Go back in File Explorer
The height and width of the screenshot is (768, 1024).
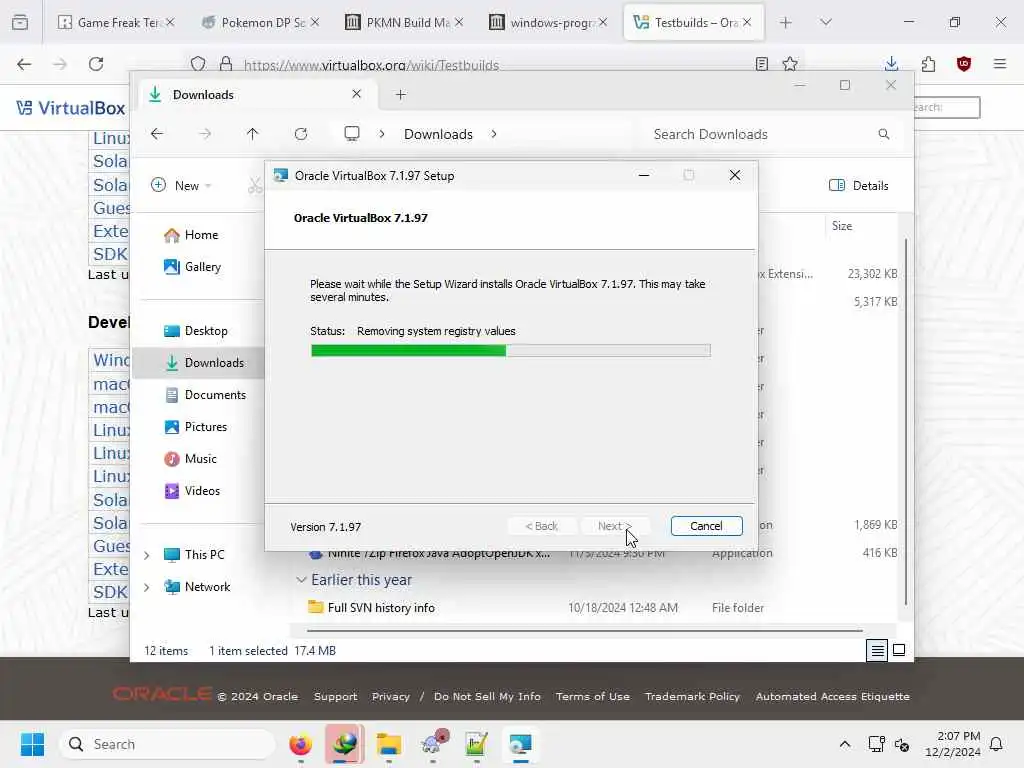[157, 134]
